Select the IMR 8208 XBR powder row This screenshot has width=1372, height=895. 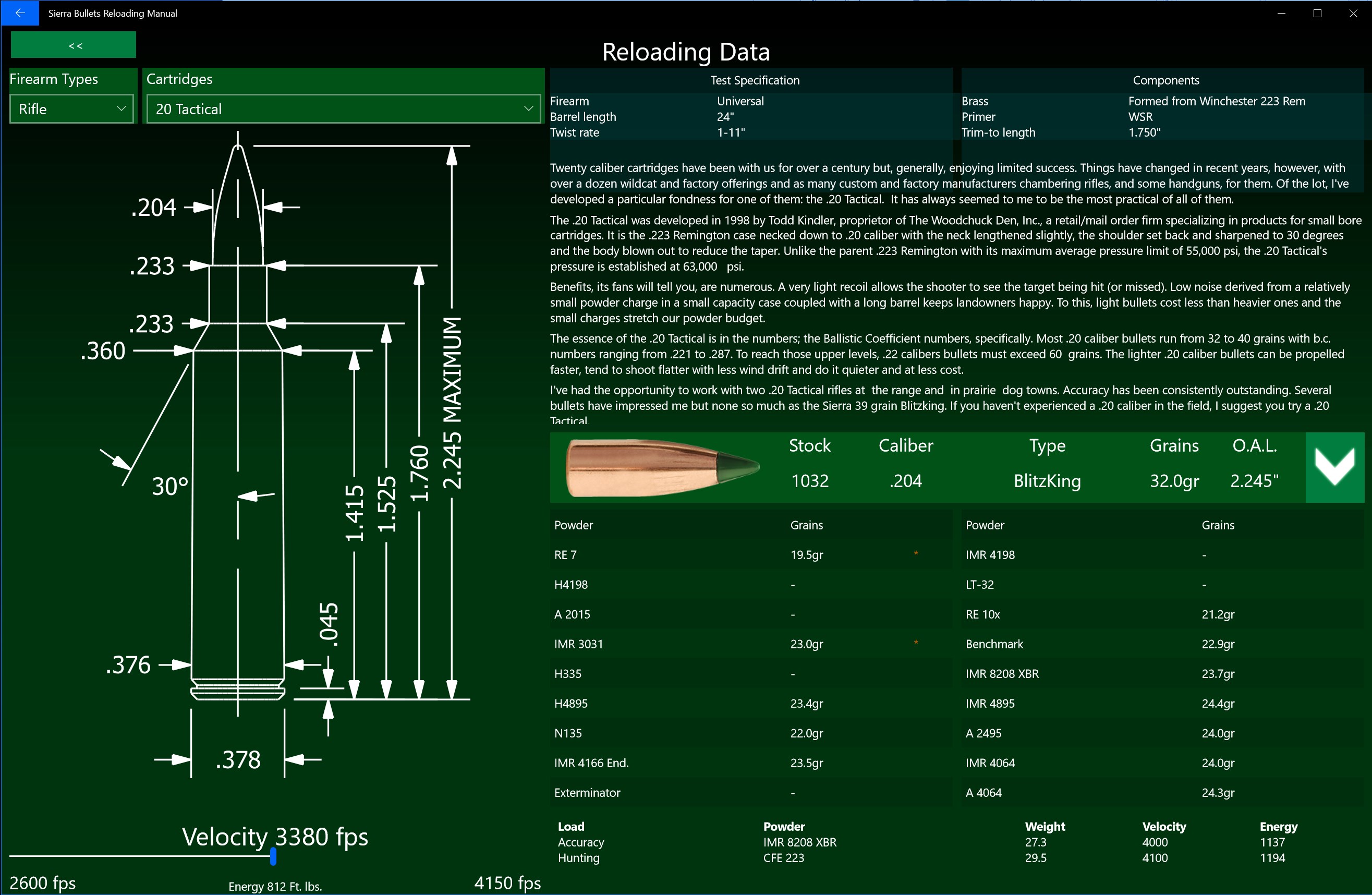pos(1002,673)
